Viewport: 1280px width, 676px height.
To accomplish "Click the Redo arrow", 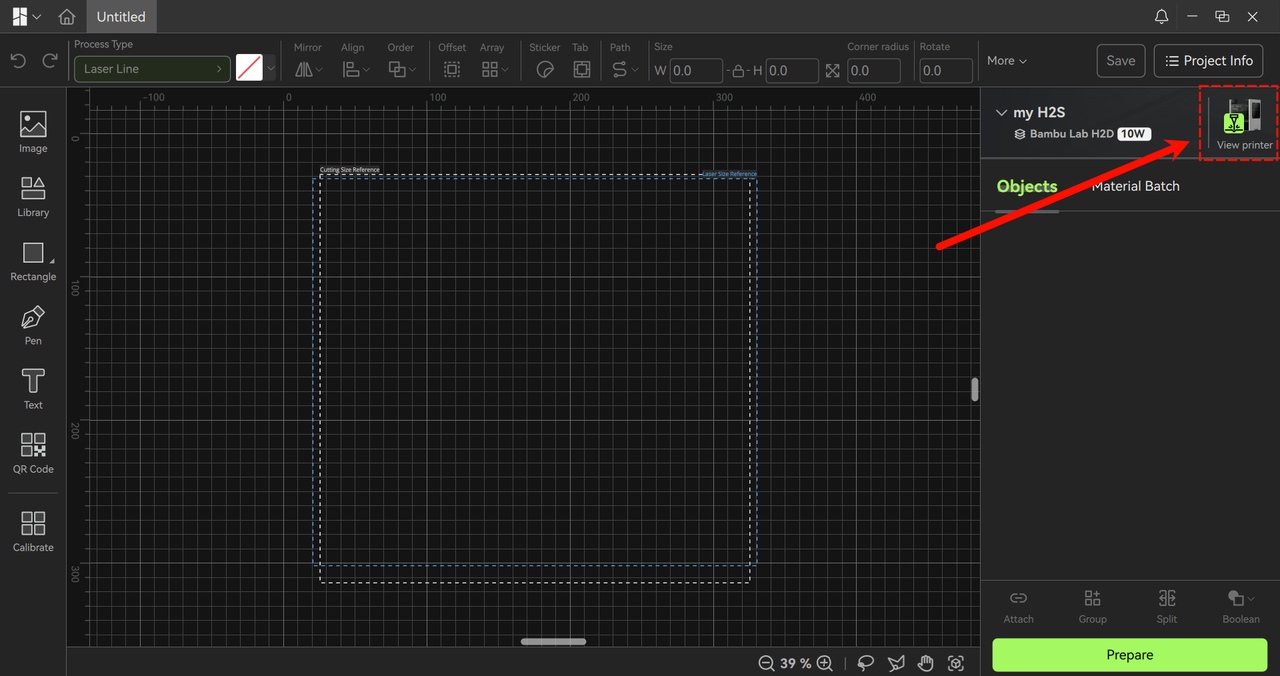I will point(50,61).
